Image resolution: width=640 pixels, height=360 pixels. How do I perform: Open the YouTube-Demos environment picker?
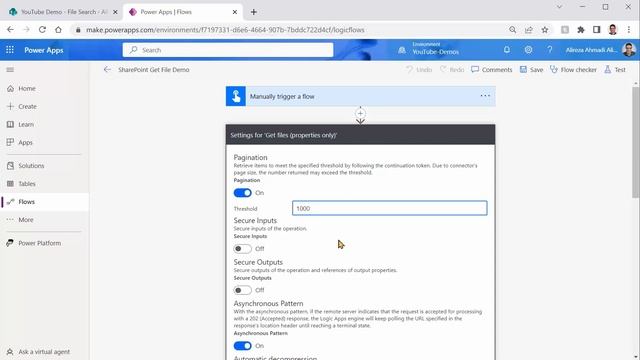[x=429, y=49]
